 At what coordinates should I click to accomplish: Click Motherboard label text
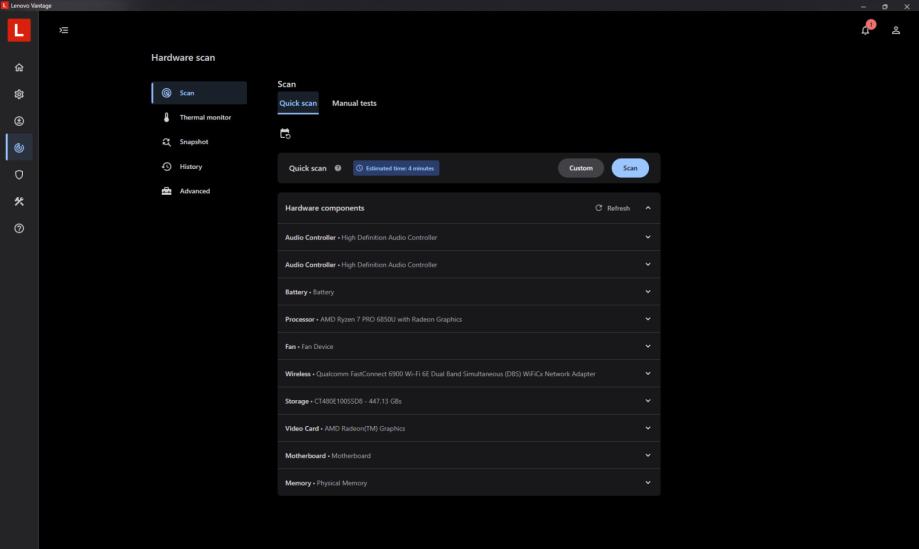(328, 456)
